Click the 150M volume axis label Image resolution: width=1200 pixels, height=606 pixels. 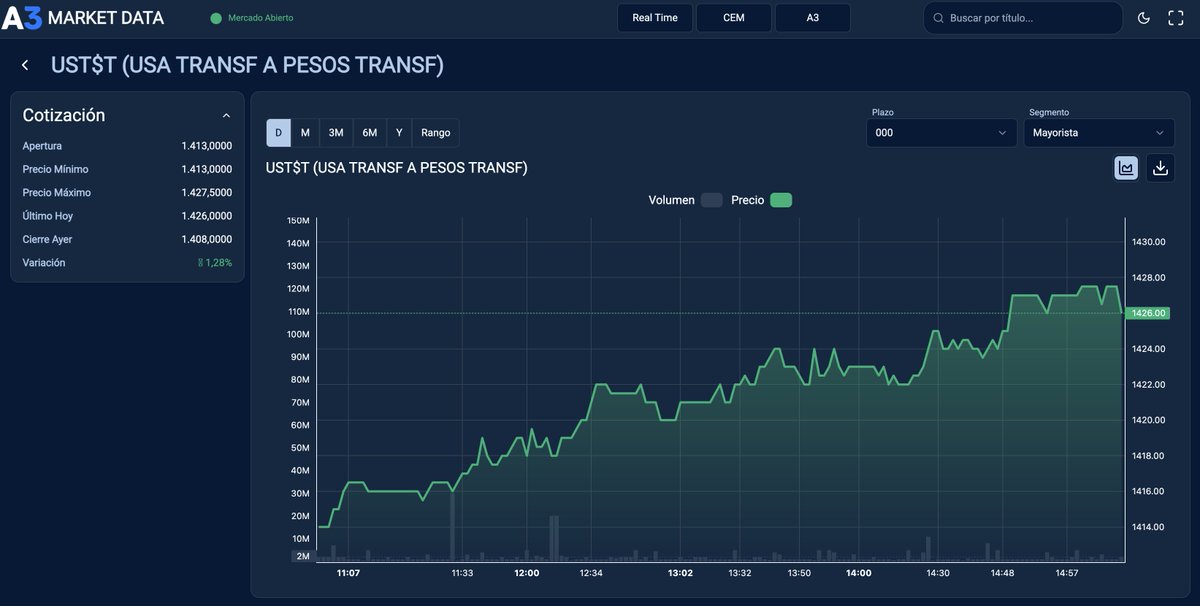[x=298, y=220]
